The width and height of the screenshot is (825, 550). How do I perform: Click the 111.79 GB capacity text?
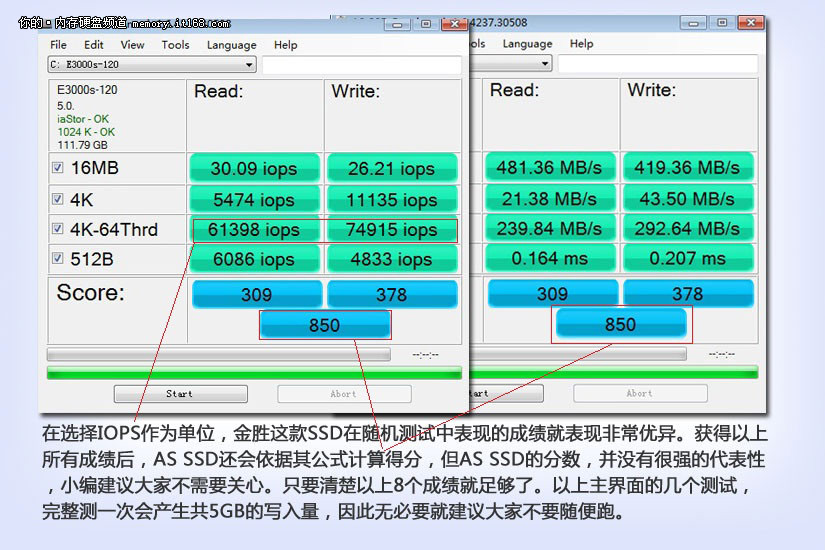coord(83,145)
